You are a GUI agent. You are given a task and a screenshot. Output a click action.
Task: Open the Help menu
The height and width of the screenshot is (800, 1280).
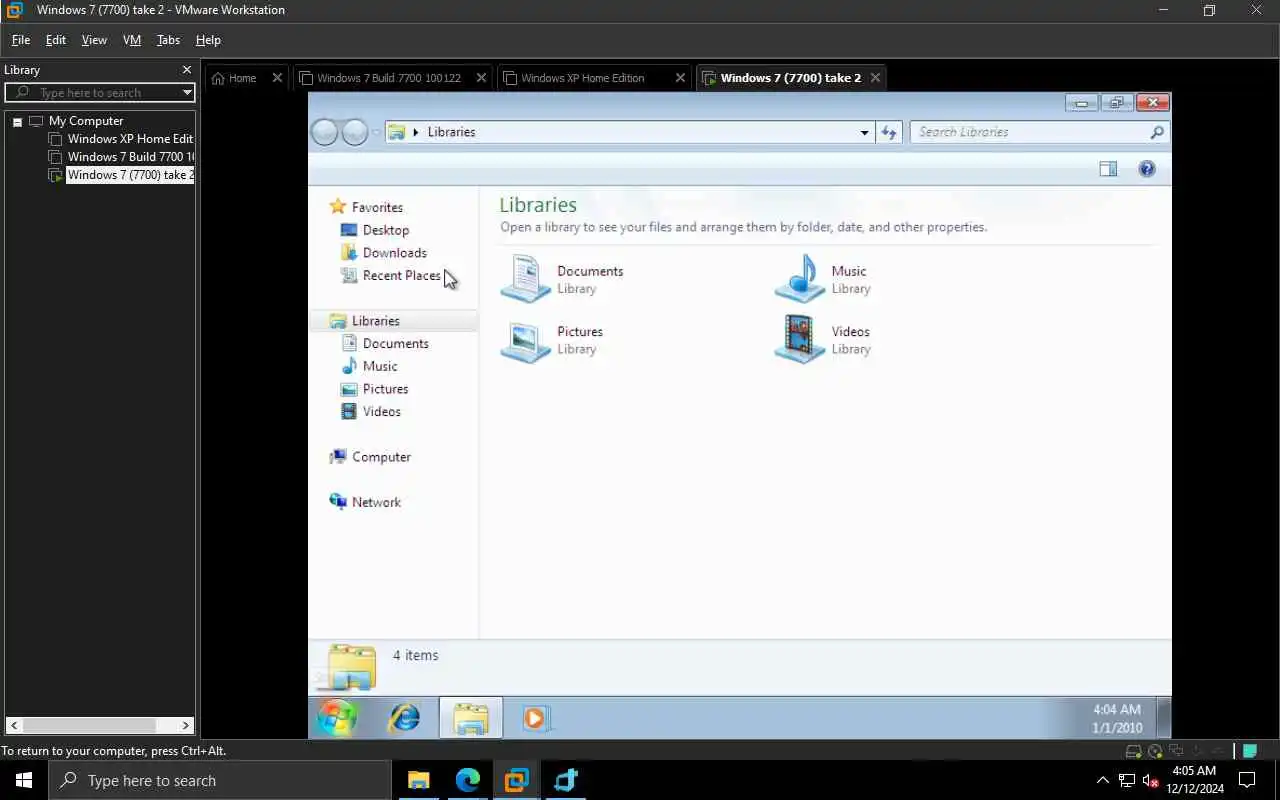(208, 40)
